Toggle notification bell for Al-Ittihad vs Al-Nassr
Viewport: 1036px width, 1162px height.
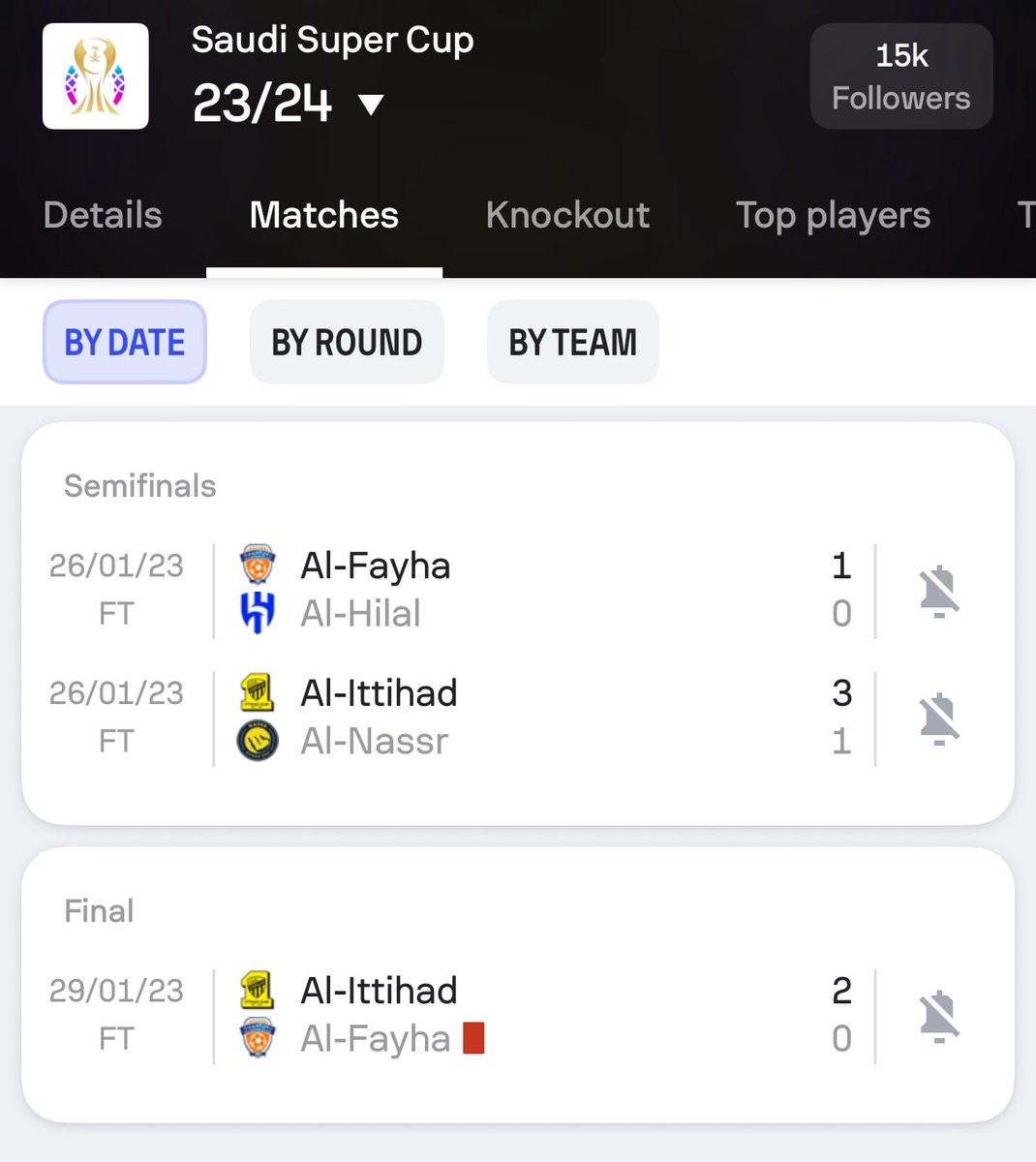(x=939, y=719)
